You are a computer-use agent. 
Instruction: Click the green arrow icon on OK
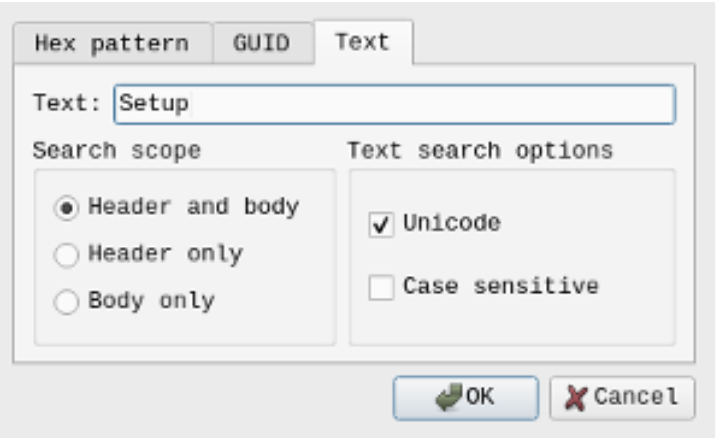[451, 396]
